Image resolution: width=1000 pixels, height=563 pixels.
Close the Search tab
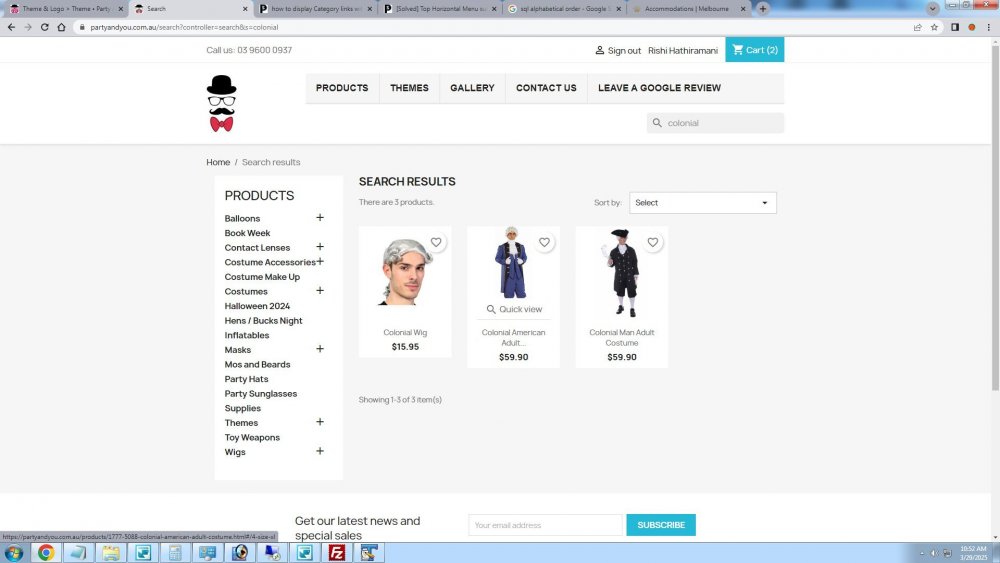click(245, 9)
